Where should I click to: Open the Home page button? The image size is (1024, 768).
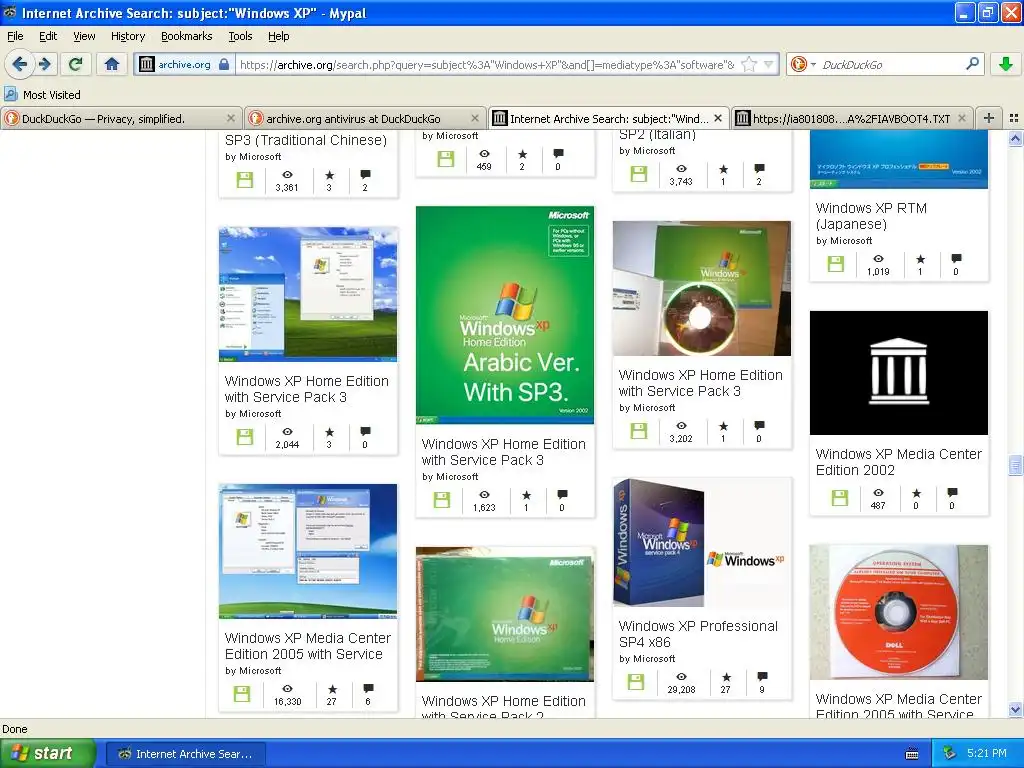[x=112, y=64]
